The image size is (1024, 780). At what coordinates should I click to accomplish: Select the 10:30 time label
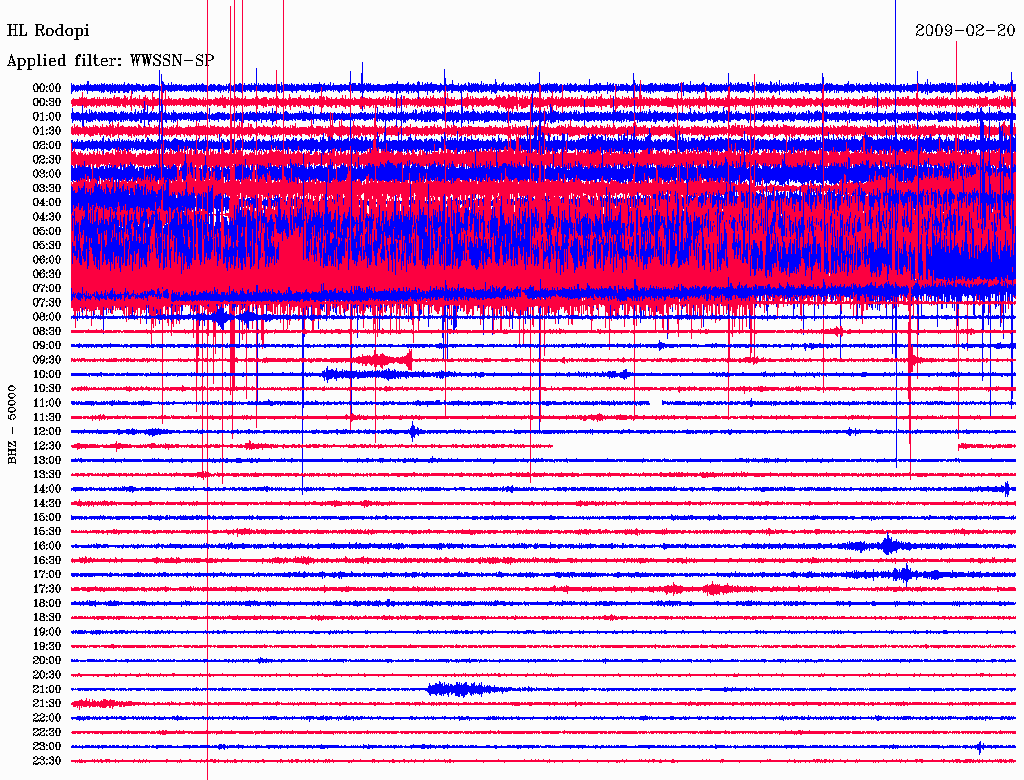[x=47, y=388]
